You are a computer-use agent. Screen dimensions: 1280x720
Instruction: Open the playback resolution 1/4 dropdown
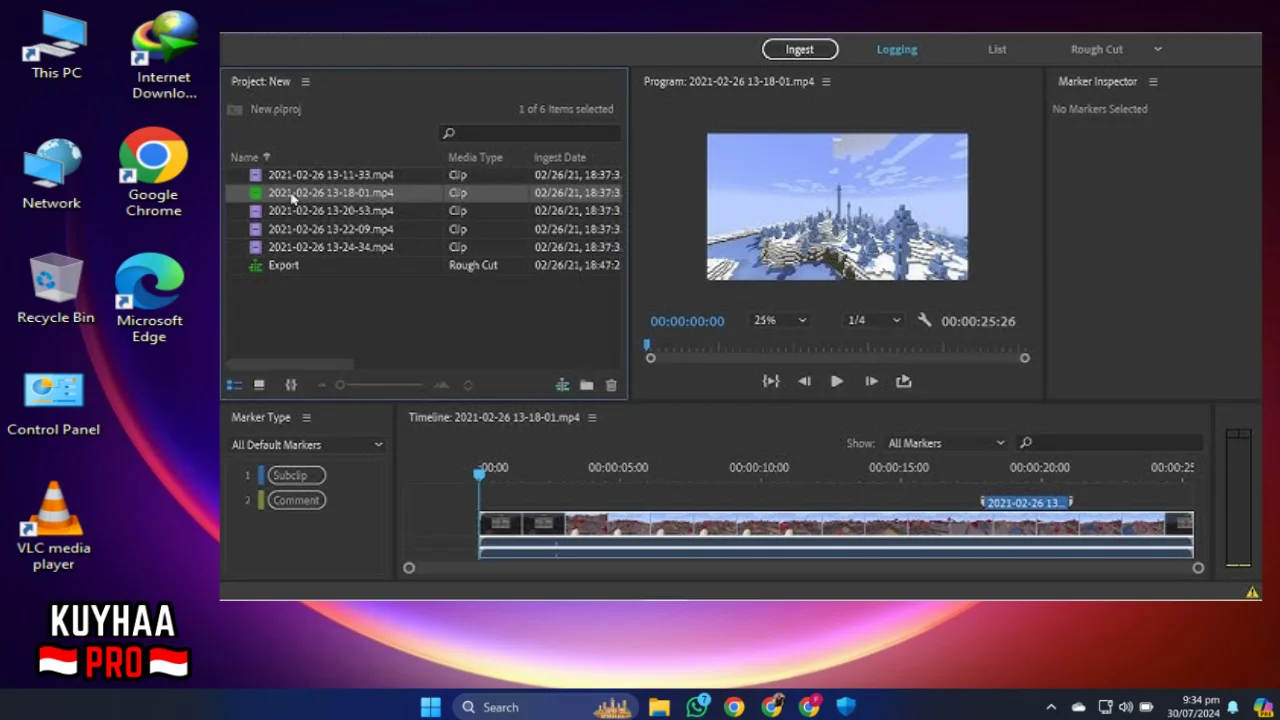point(874,321)
